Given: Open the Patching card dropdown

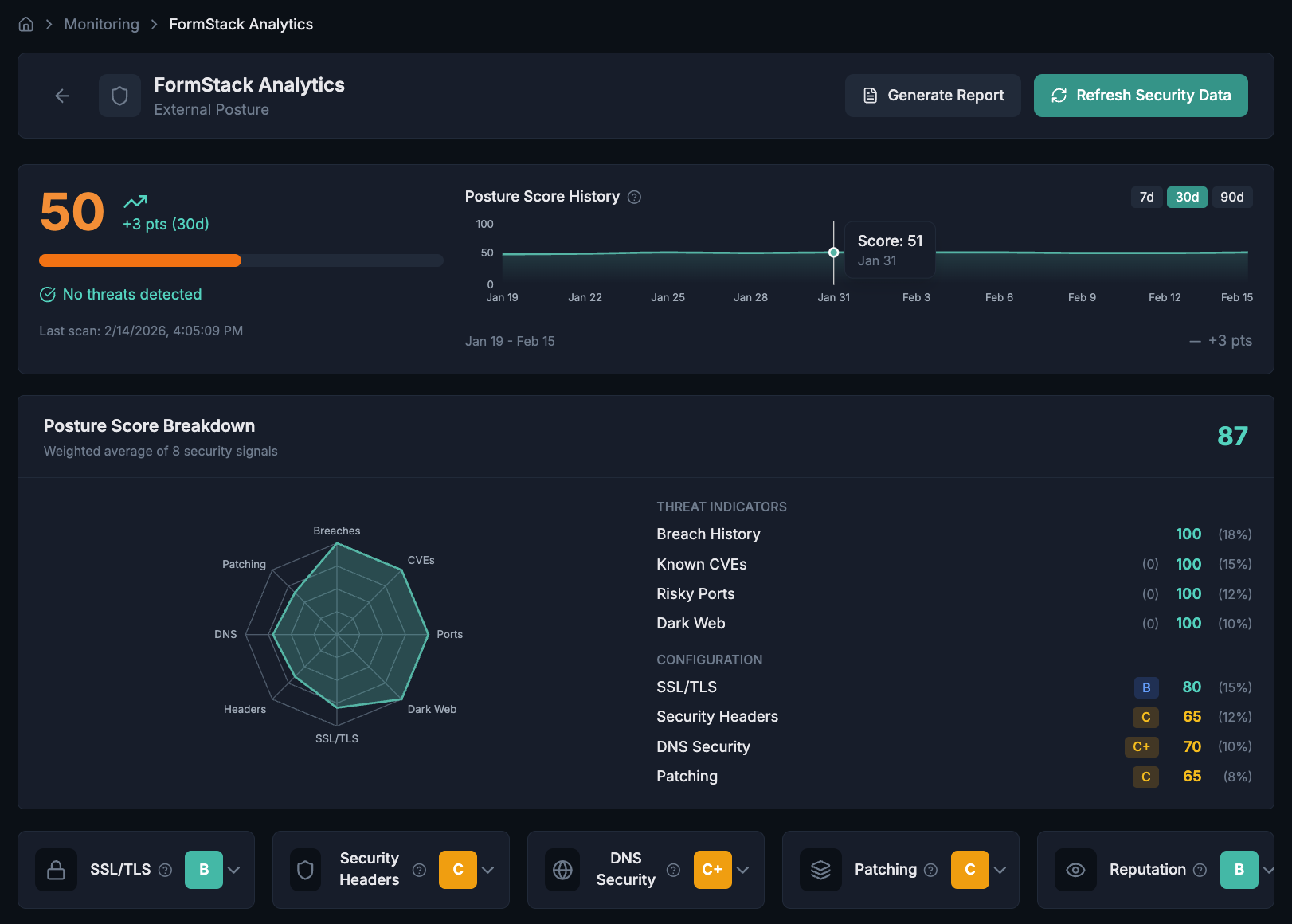Looking at the screenshot, I should coord(1001,870).
